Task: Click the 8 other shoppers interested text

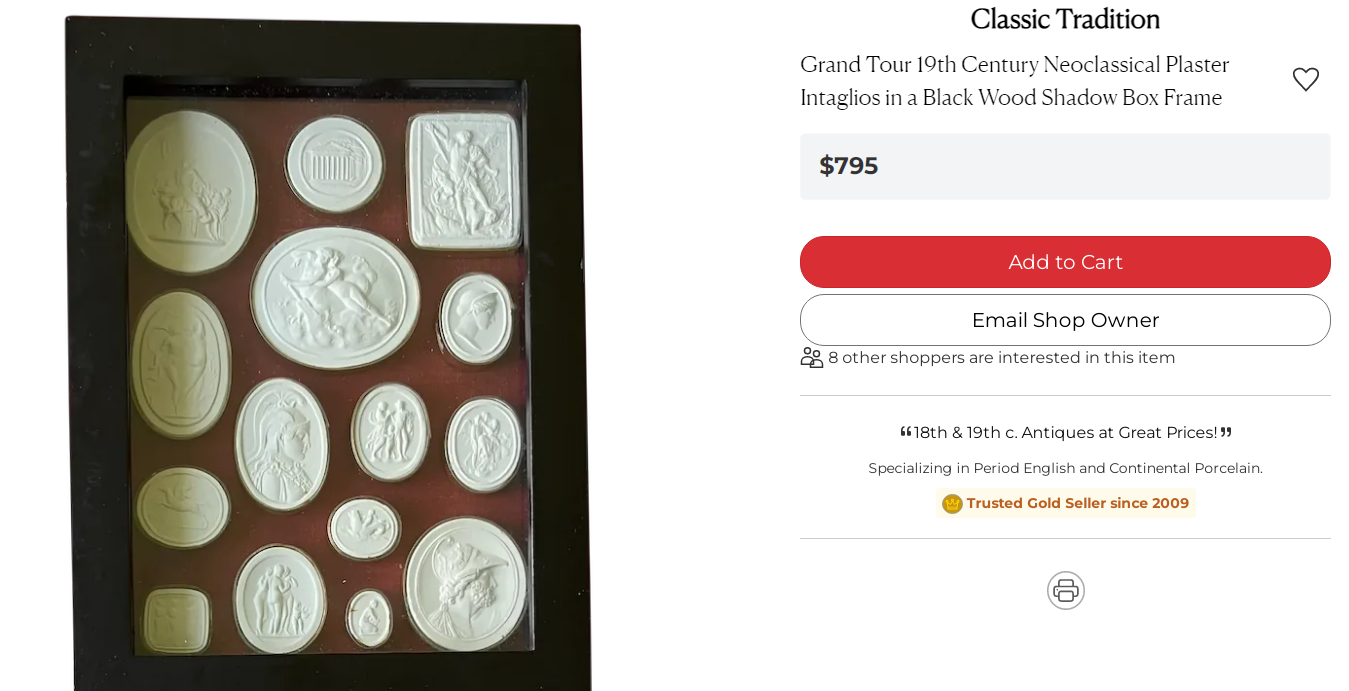Action: point(1001,358)
